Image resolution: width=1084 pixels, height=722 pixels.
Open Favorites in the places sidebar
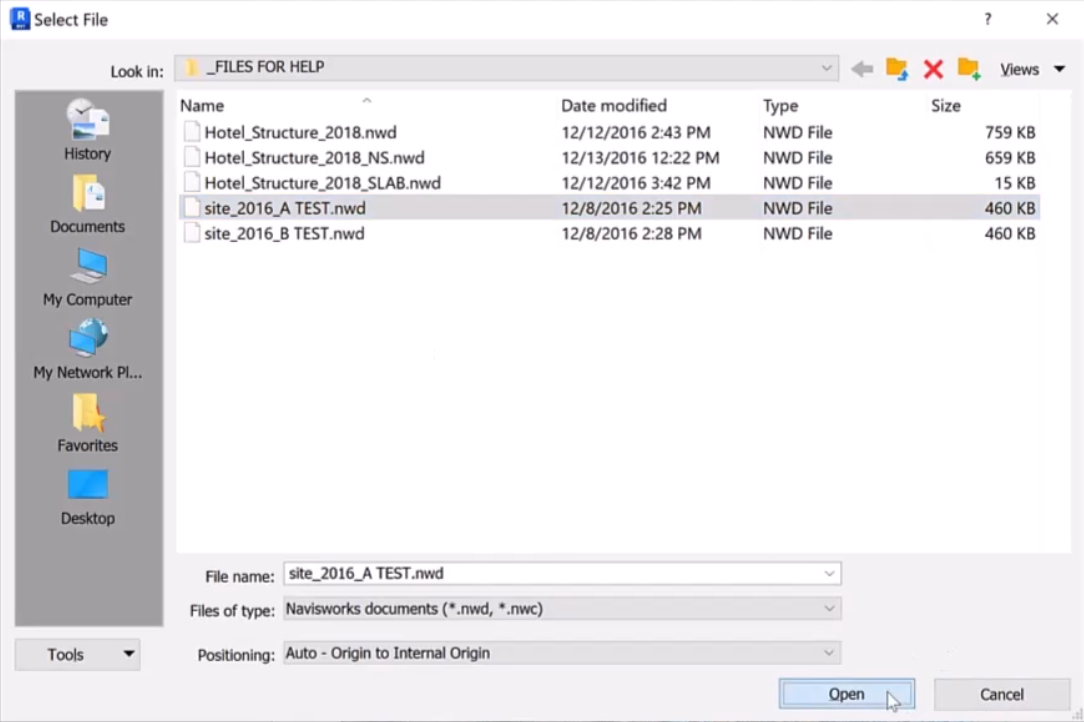pyautogui.click(x=87, y=423)
